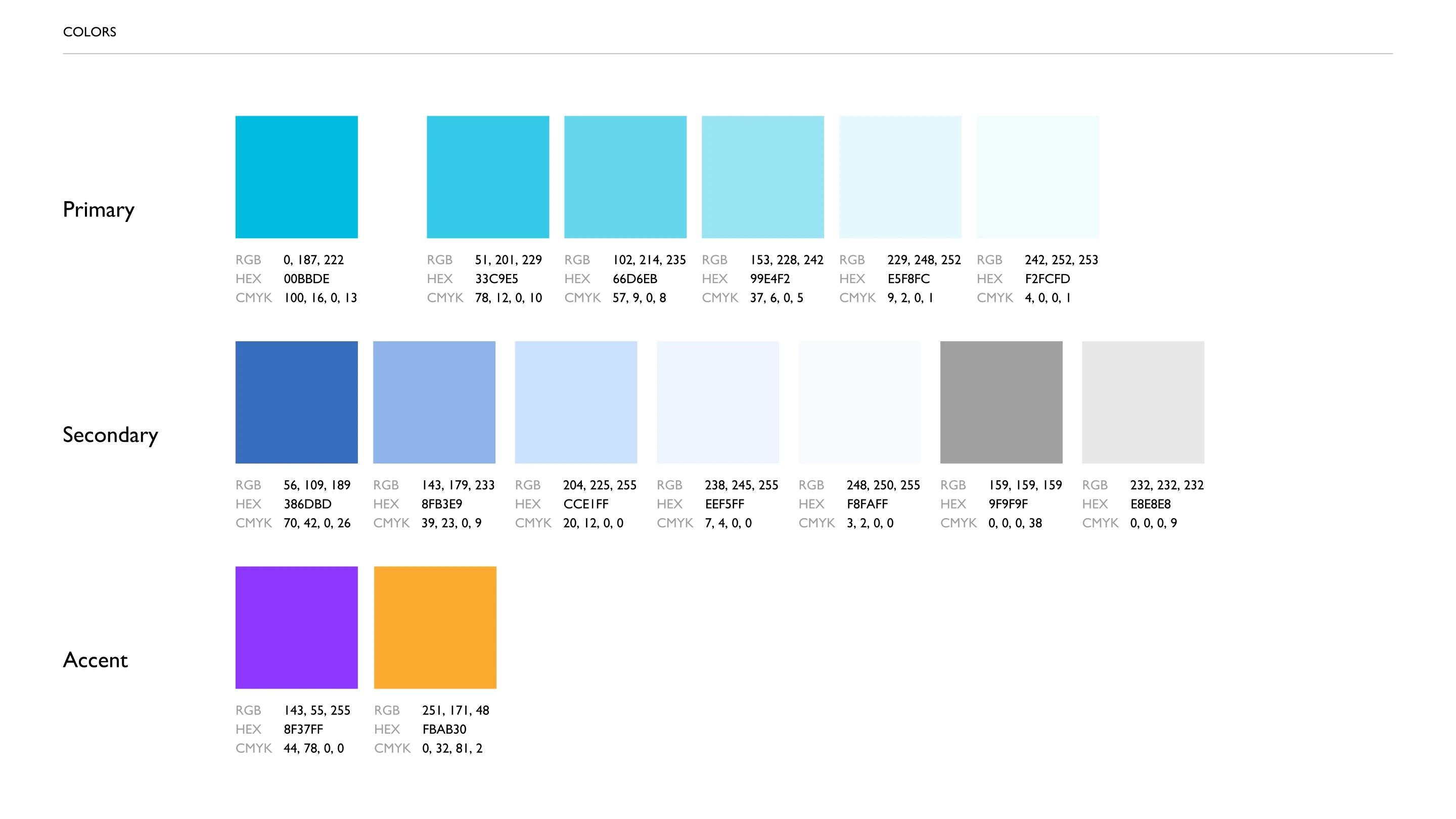Pick the 8FB3E9 soft blue swatch
The width and height of the screenshot is (1456, 819).
(434, 402)
